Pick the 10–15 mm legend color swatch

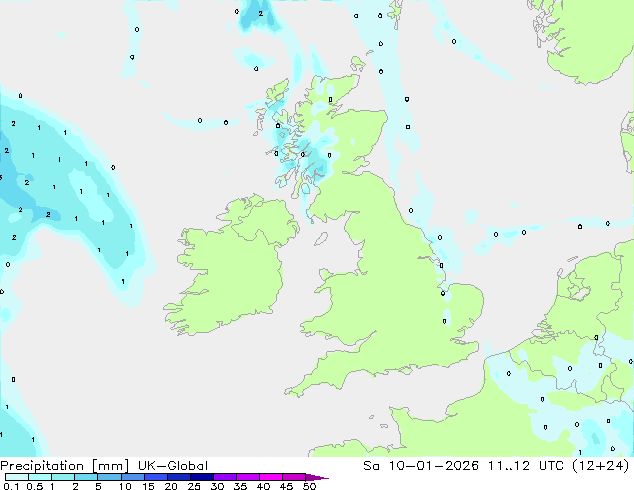click(132, 477)
